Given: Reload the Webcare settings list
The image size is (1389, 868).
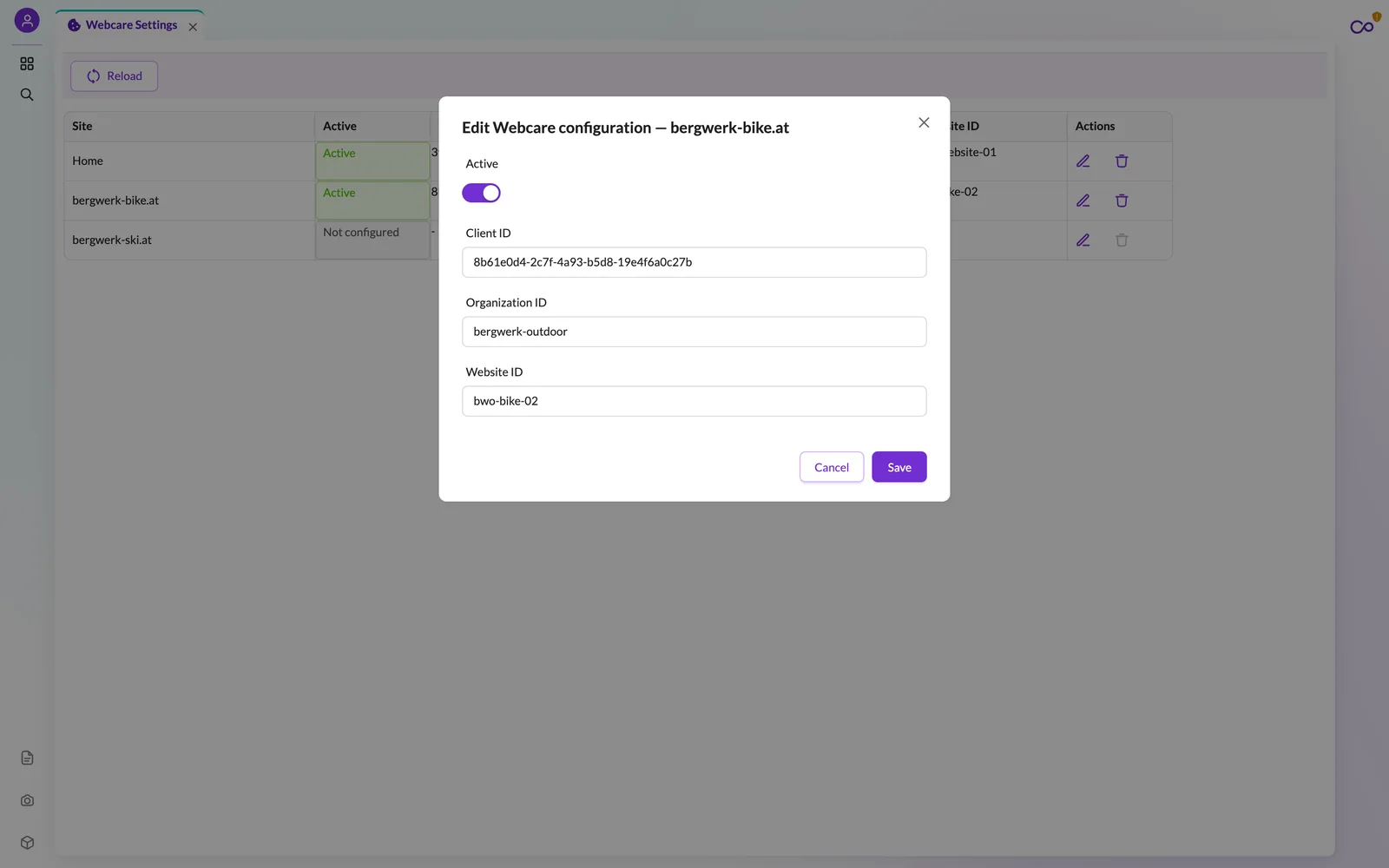Looking at the screenshot, I should click(114, 76).
